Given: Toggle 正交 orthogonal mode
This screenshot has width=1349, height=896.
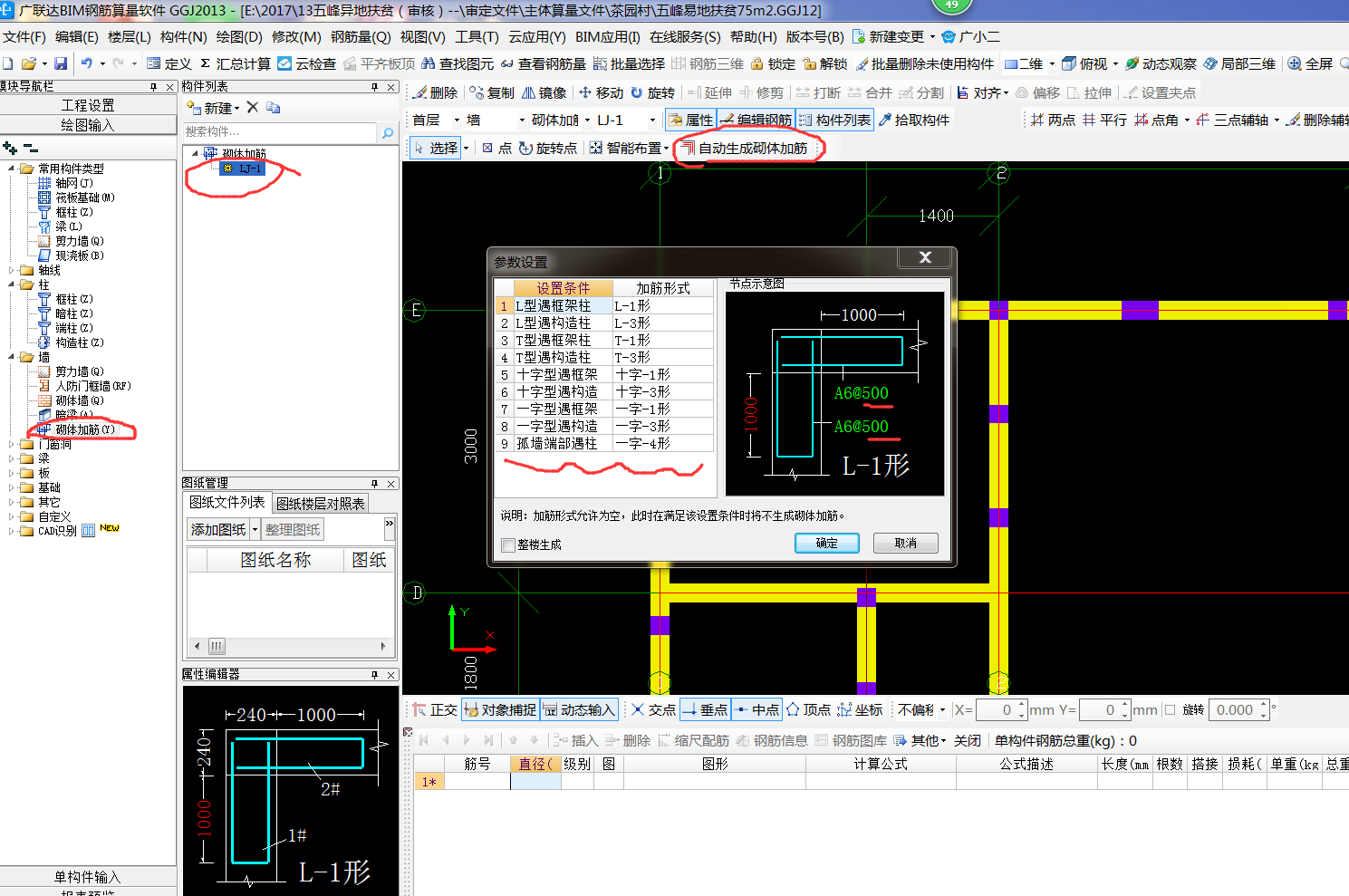Looking at the screenshot, I should coord(436,709).
